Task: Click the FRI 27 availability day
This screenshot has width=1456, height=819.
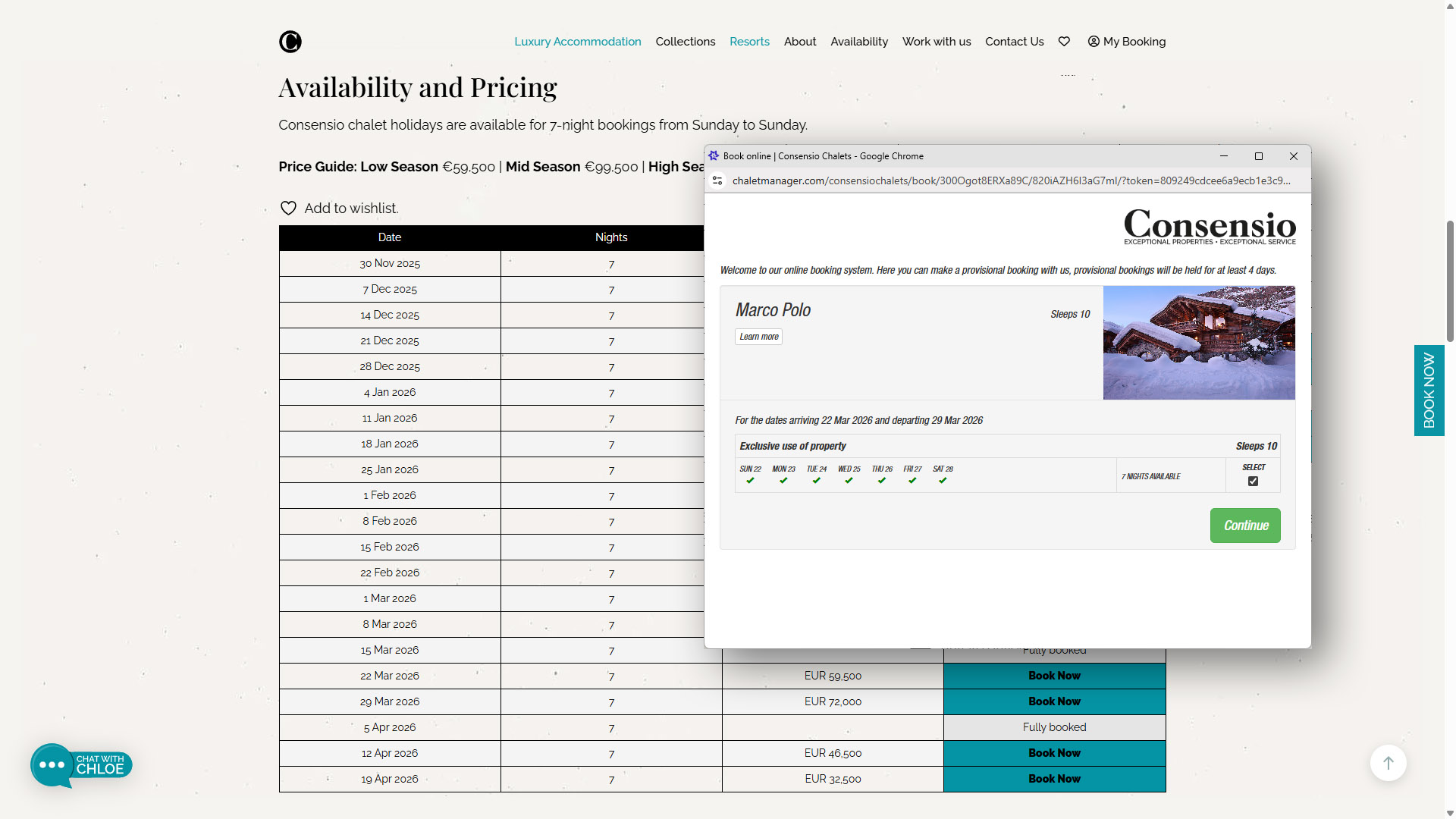Action: pos(912,475)
